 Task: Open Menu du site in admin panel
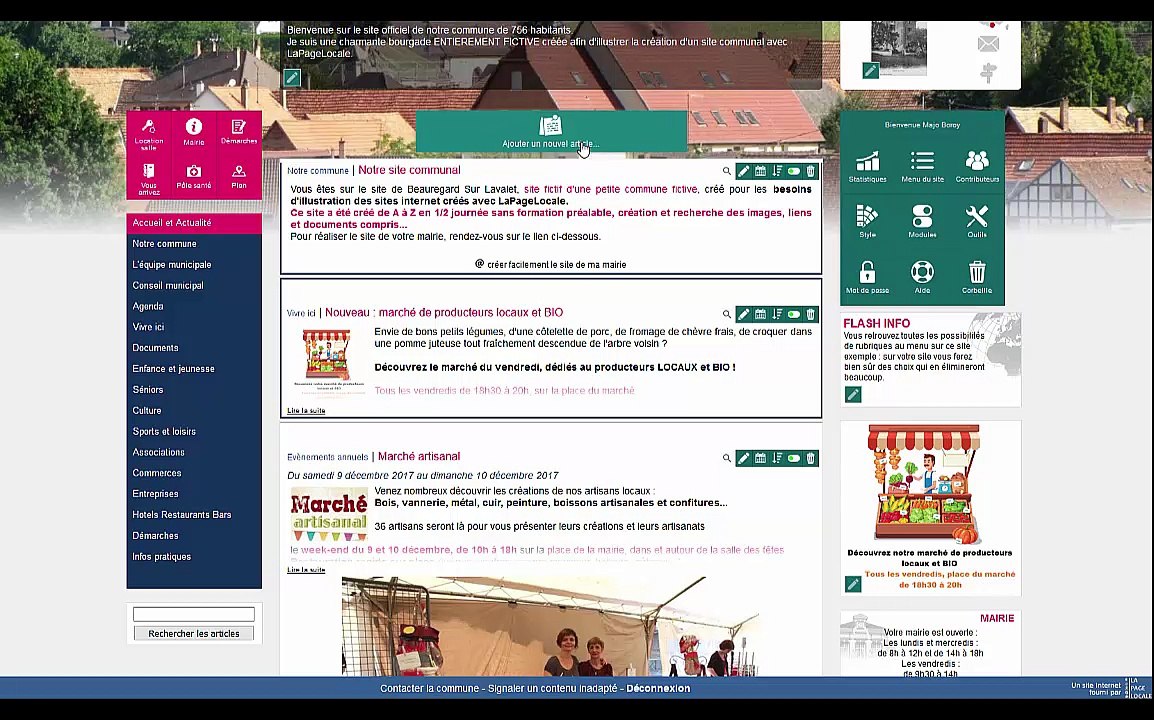click(x=922, y=166)
